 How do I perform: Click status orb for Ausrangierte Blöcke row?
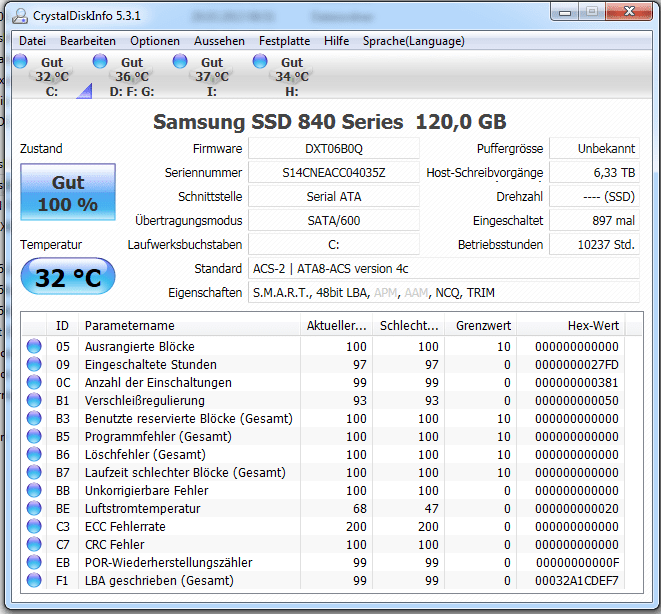pyautogui.click(x=35, y=347)
